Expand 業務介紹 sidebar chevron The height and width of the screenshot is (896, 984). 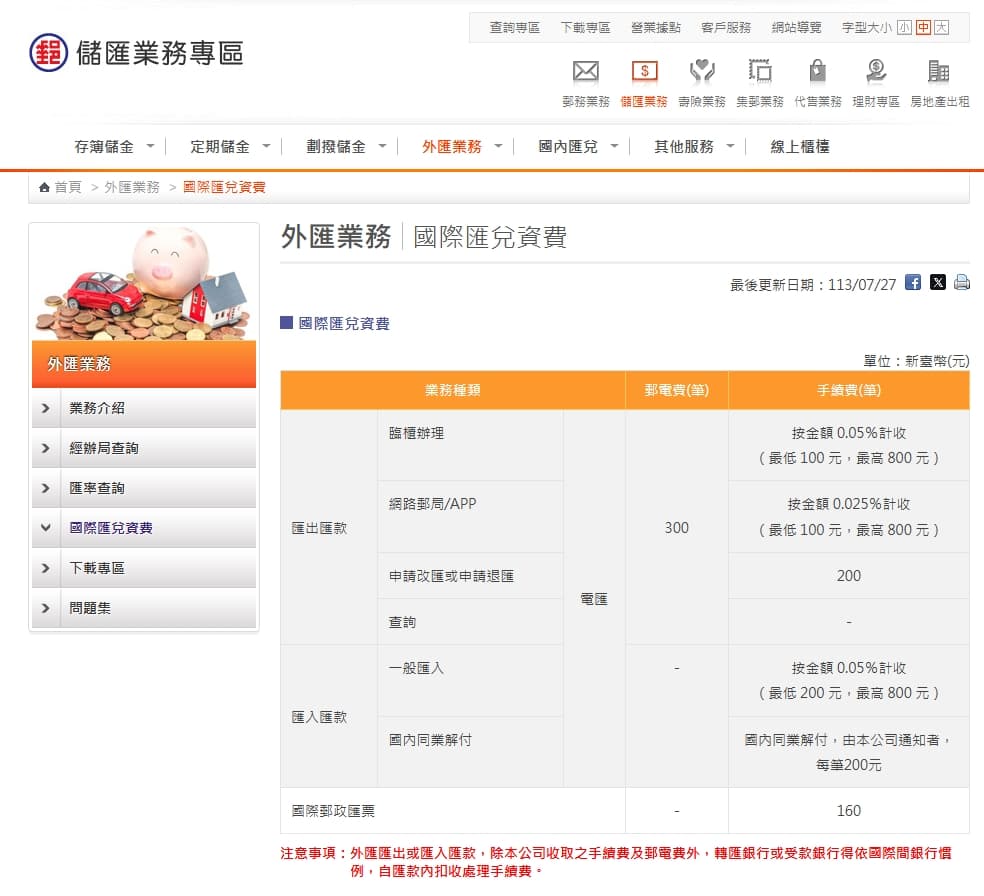[x=45, y=408]
